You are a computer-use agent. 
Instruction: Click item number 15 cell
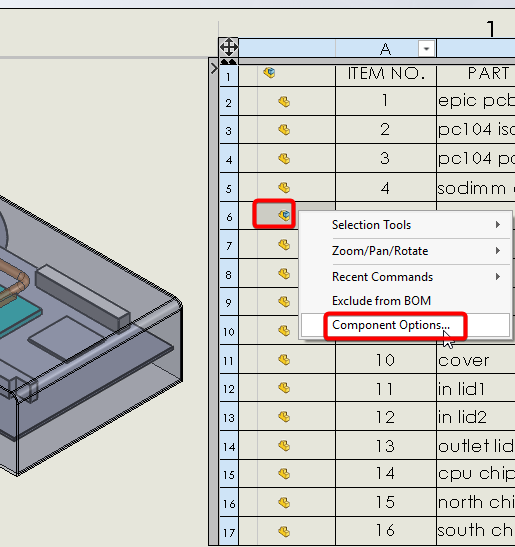pyautogui.click(x=386, y=503)
